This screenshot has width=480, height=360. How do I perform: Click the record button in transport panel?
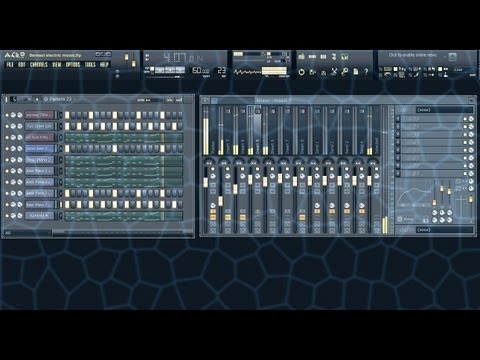pyautogui.click(x=180, y=70)
